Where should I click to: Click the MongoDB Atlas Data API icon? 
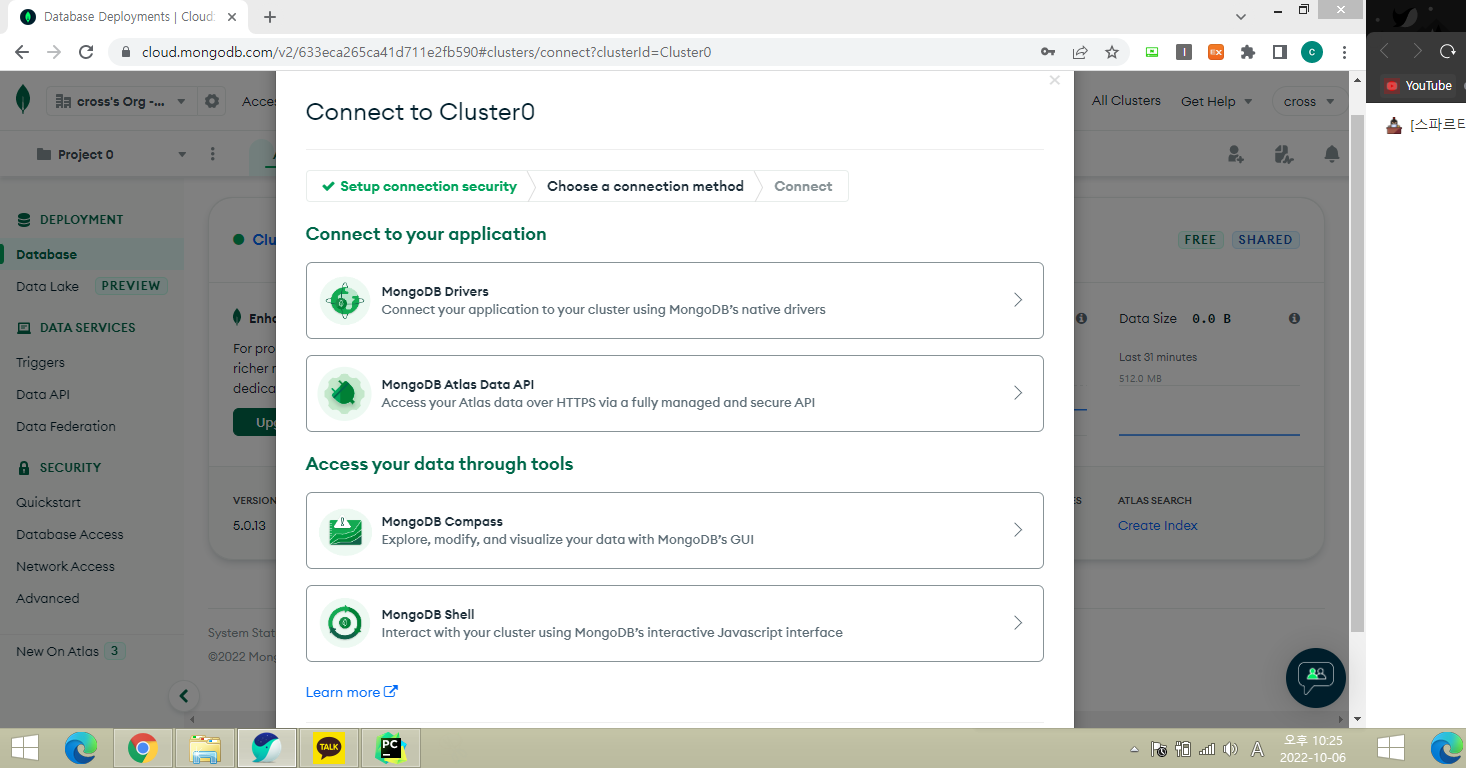click(x=344, y=393)
